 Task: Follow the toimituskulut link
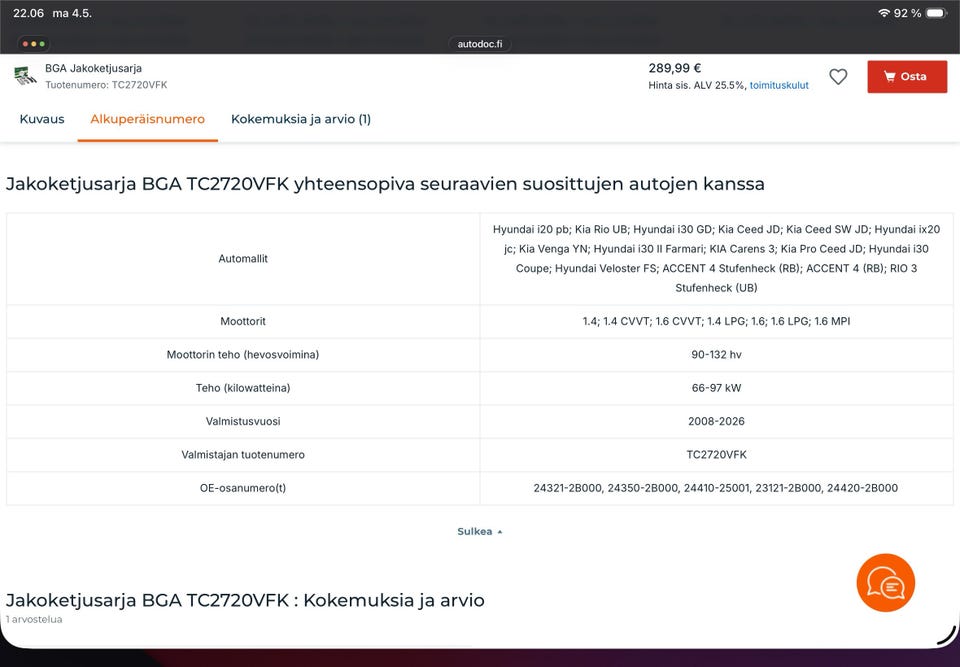[779, 85]
